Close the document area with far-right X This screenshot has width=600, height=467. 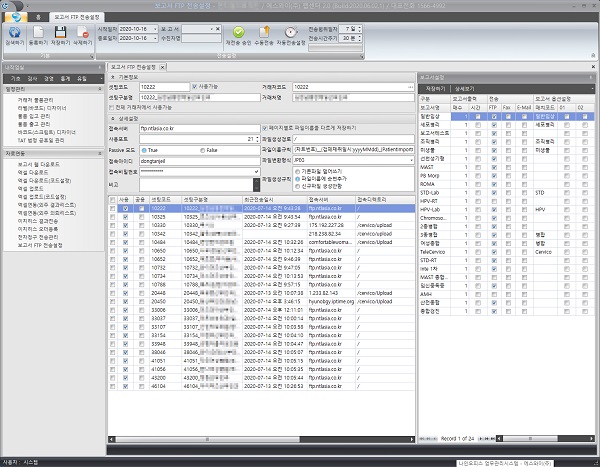point(593,67)
